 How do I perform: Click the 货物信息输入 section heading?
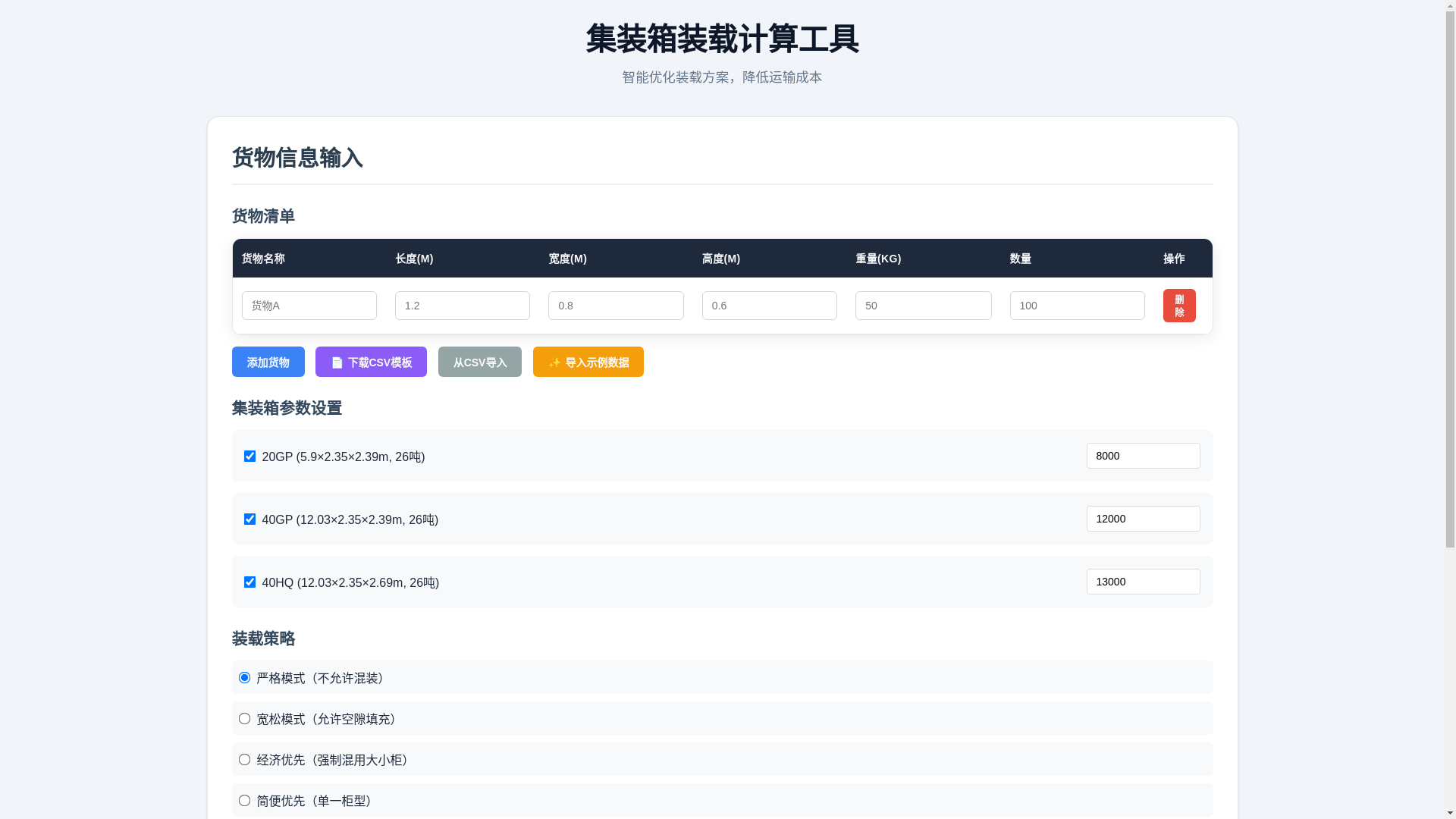coord(297,158)
